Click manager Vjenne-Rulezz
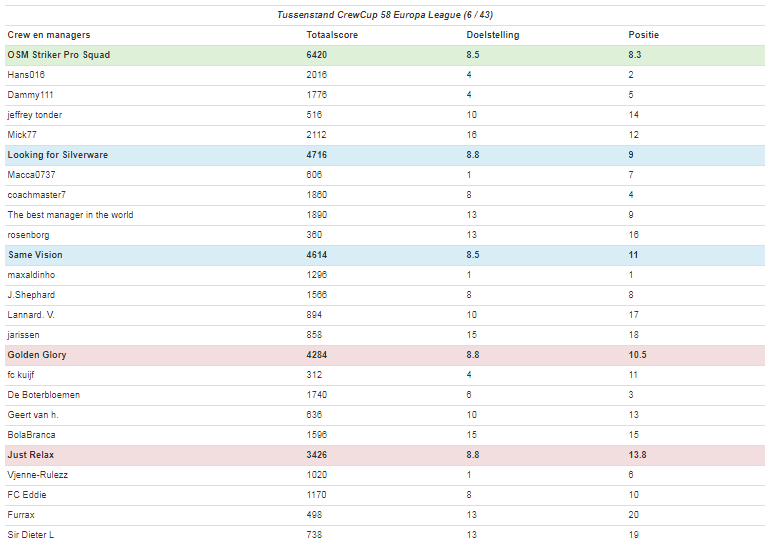 click(x=38, y=475)
